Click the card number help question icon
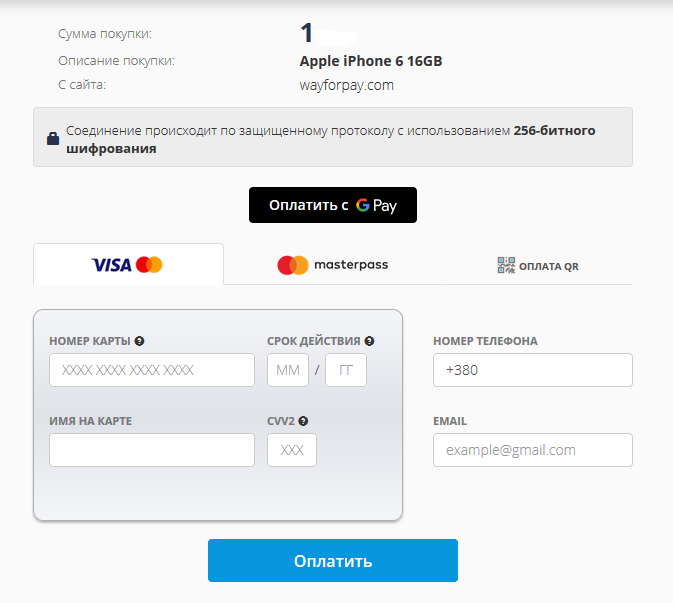The height and width of the screenshot is (603, 673). point(139,341)
